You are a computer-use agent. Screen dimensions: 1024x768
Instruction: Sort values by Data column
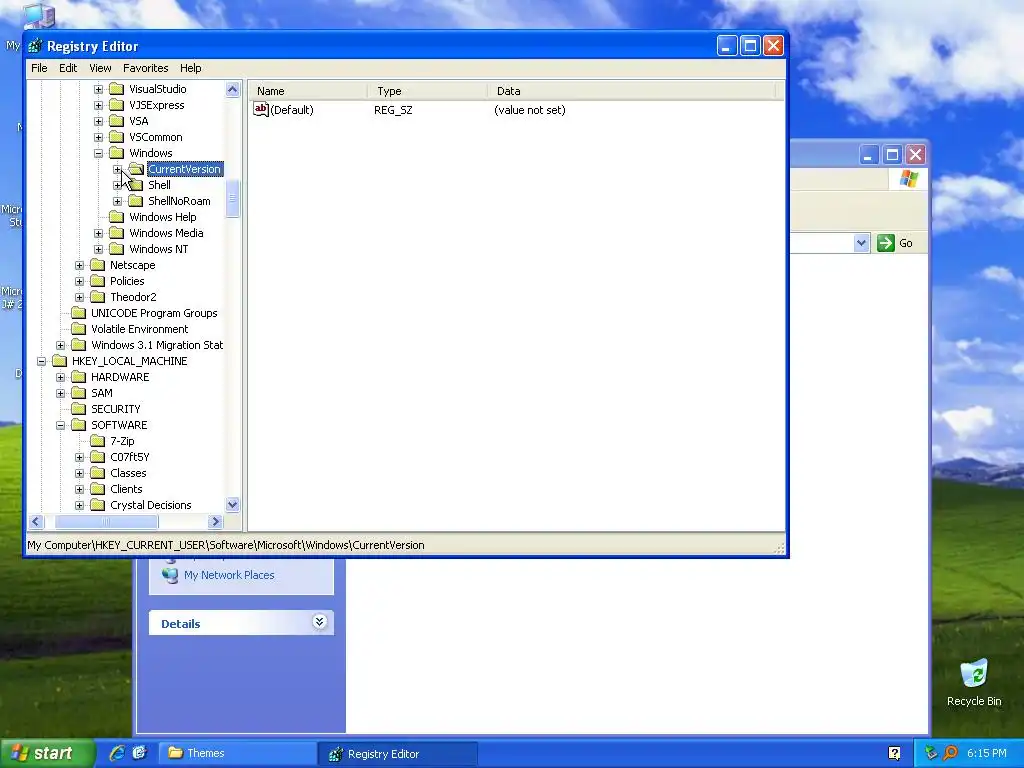click(631, 91)
